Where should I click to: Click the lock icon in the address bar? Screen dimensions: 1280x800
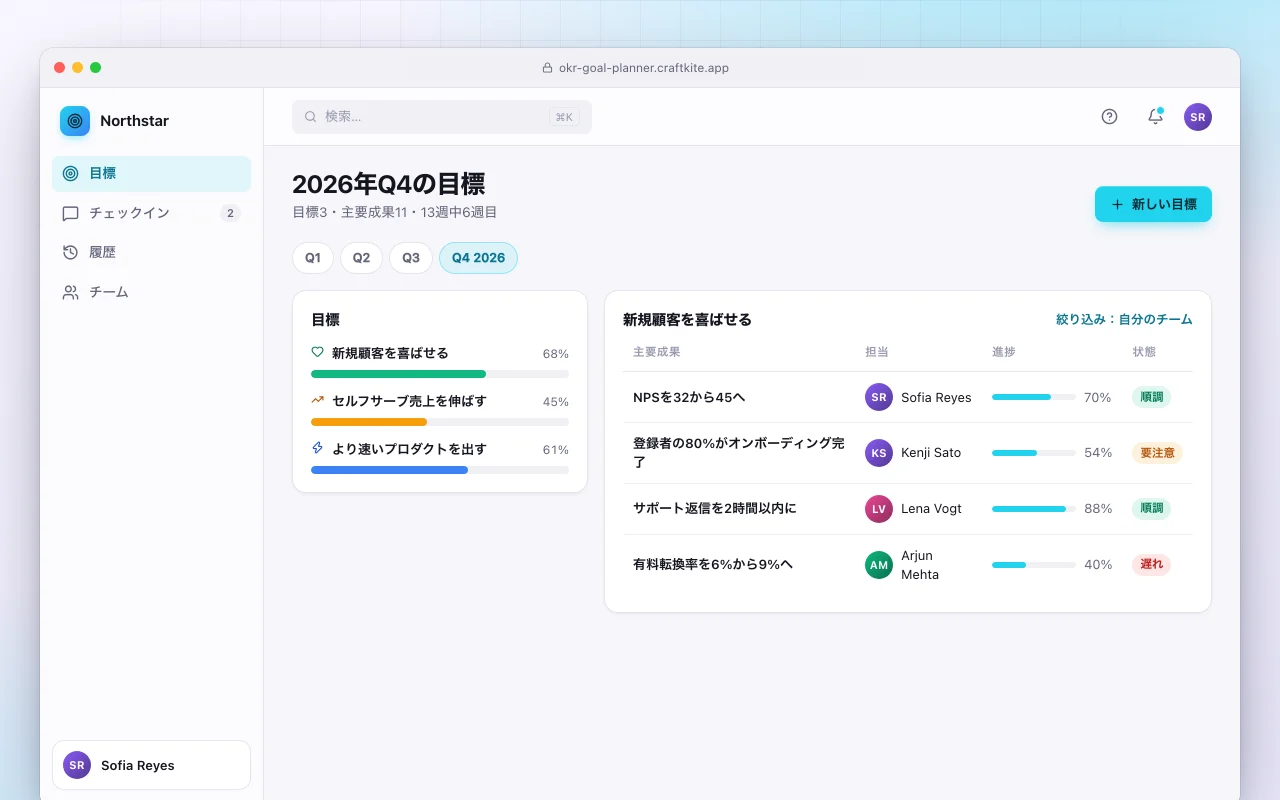coord(547,68)
